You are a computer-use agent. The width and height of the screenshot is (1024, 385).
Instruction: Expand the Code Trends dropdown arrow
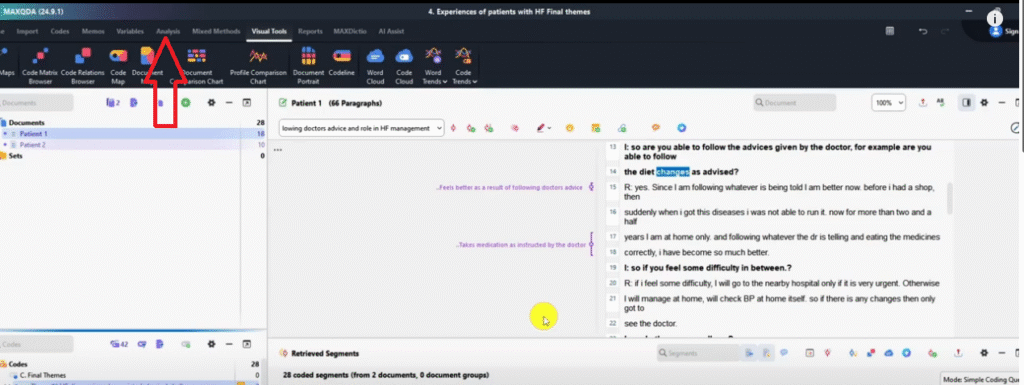tap(474, 82)
